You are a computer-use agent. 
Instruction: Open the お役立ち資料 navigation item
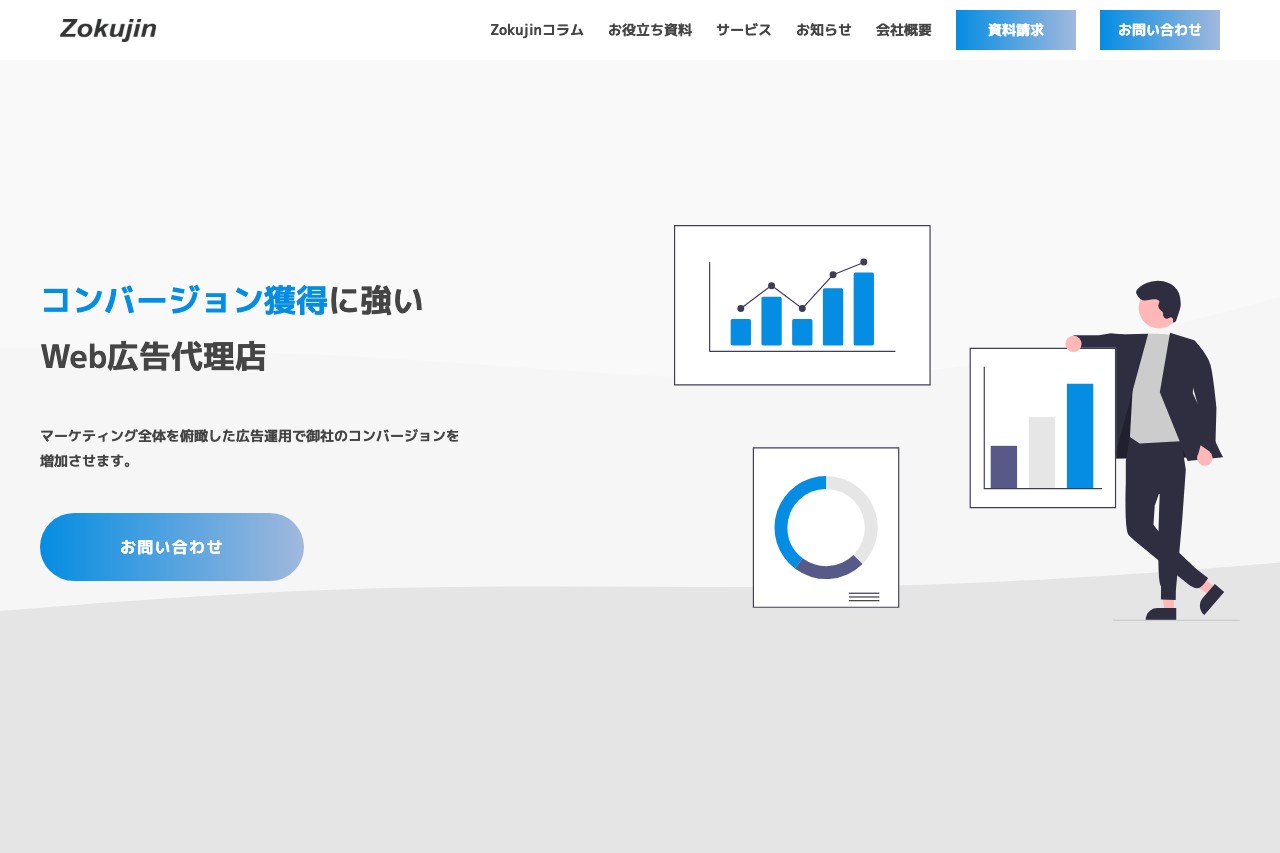[650, 30]
